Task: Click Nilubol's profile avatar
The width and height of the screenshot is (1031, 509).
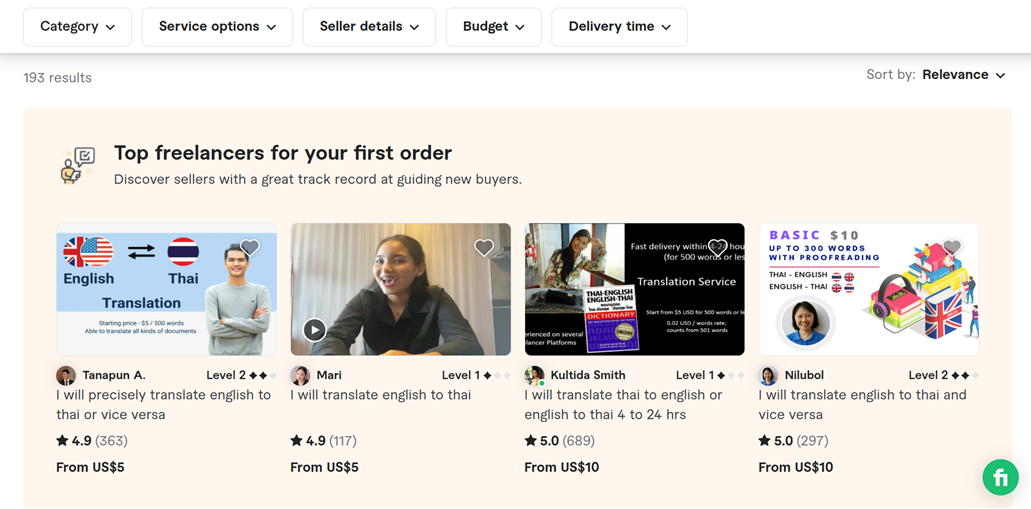Action: (768, 376)
